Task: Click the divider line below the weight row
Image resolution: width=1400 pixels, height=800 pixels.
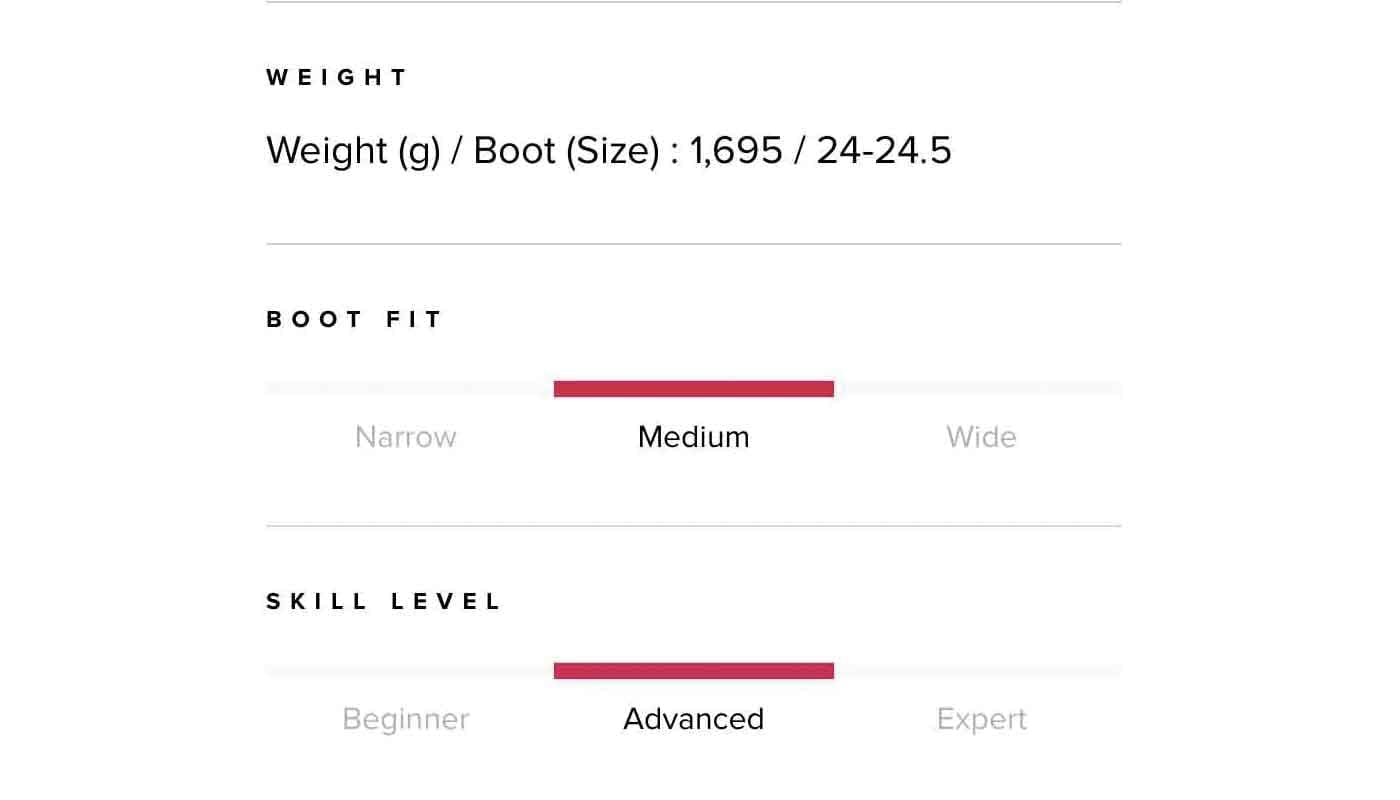Action: 693,244
